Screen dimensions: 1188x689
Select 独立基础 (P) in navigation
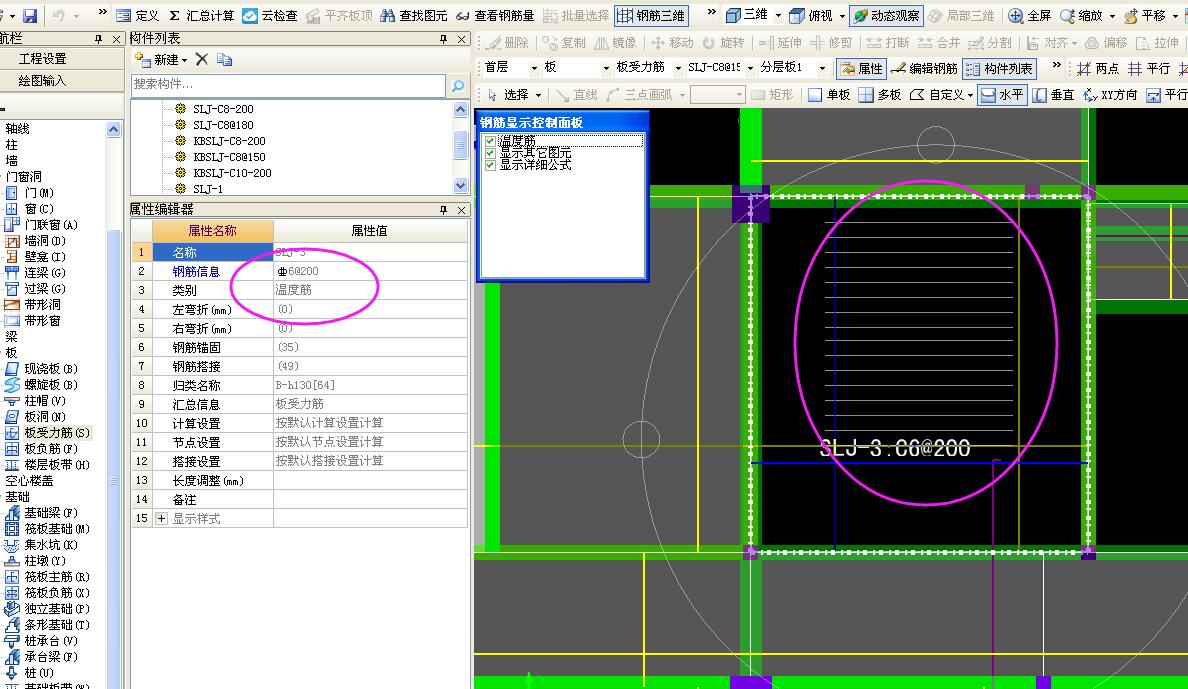pyautogui.click(x=48, y=609)
